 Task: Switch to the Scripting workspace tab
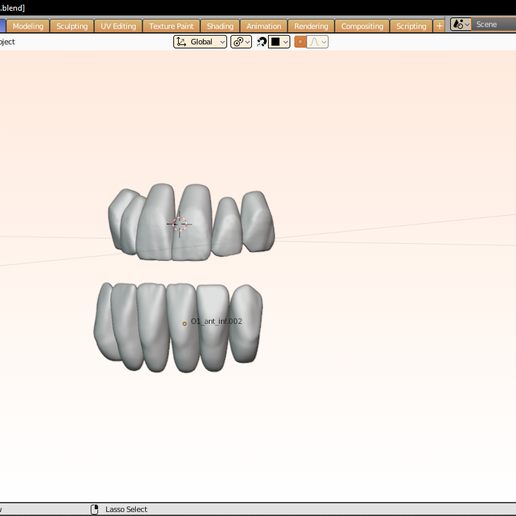[411, 26]
